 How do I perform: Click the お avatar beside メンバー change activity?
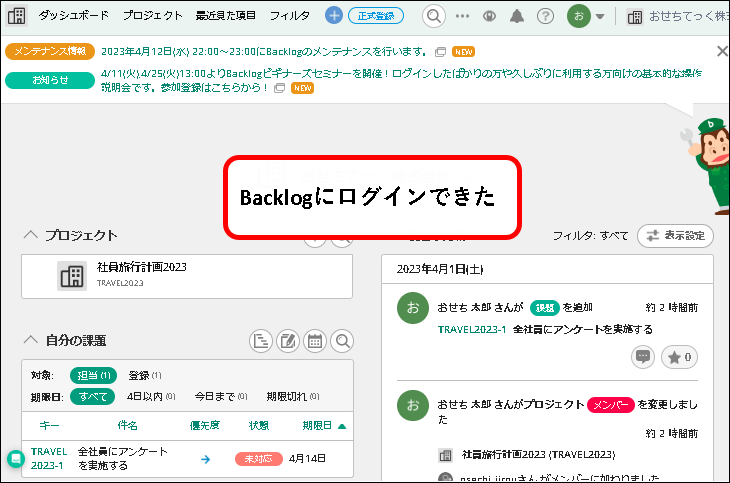pyautogui.click(x=412, y=405)
